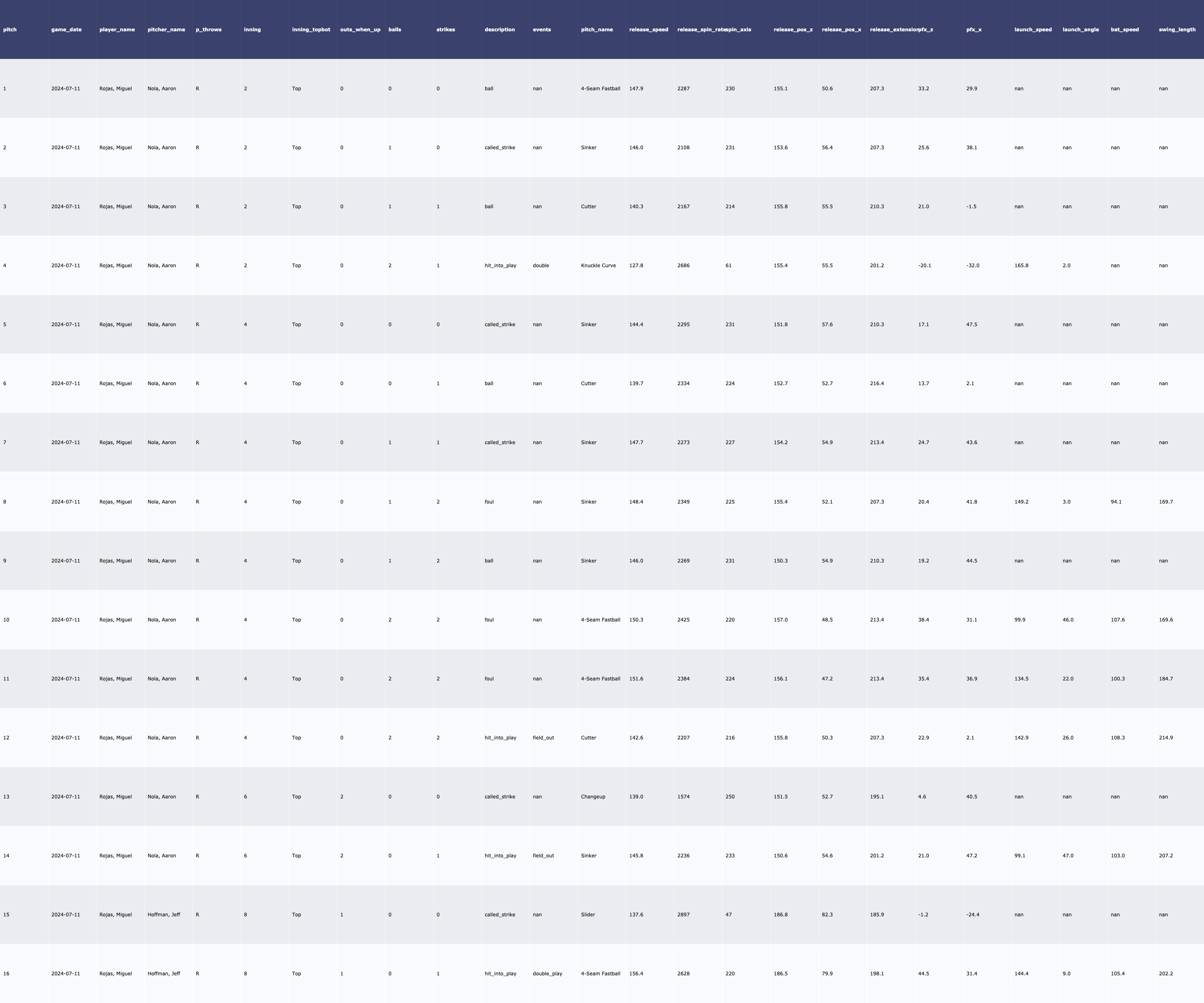
Task: Click the double event cell
Action: point(541,265)
